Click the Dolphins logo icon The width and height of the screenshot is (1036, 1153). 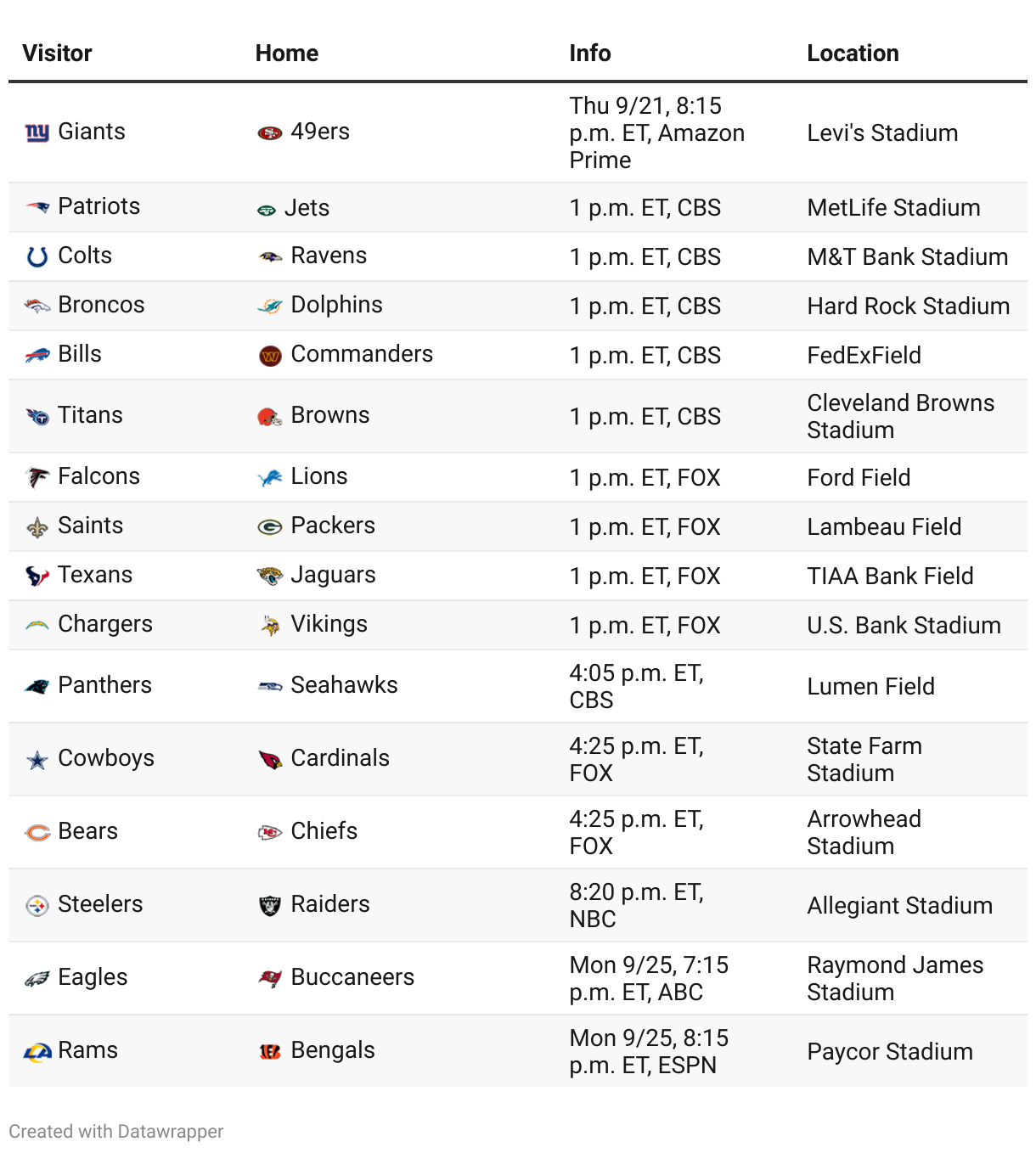(x=270, y=306)
